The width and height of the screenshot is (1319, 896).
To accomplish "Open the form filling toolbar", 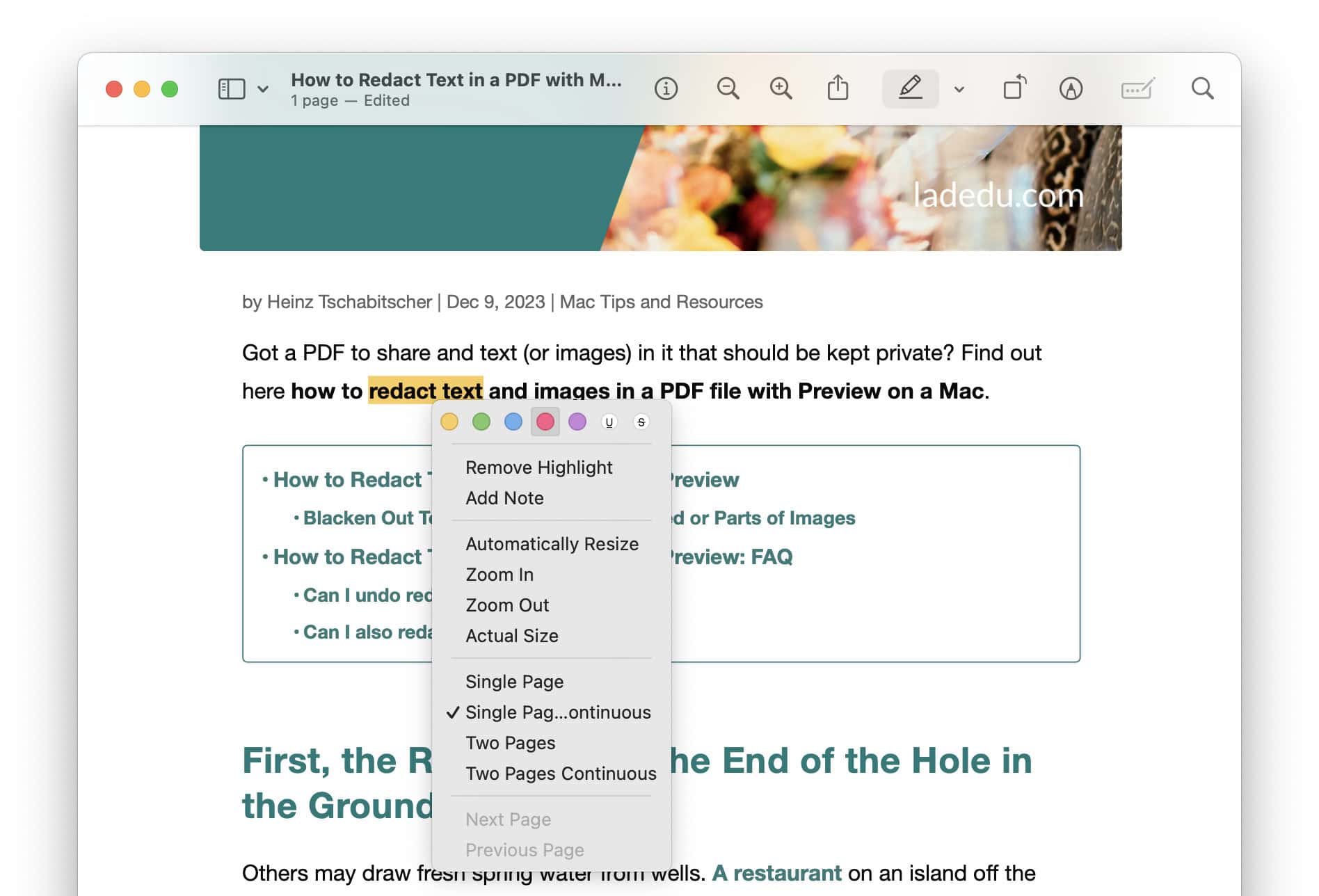I will (x=1138, y=89).
